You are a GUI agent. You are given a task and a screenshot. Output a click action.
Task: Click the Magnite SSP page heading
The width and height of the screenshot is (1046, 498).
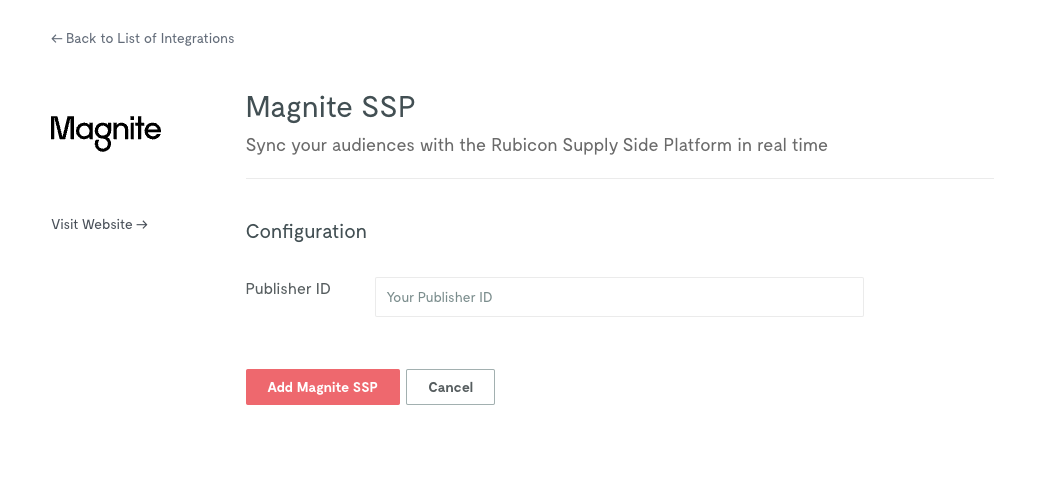(x=330, y=107)
